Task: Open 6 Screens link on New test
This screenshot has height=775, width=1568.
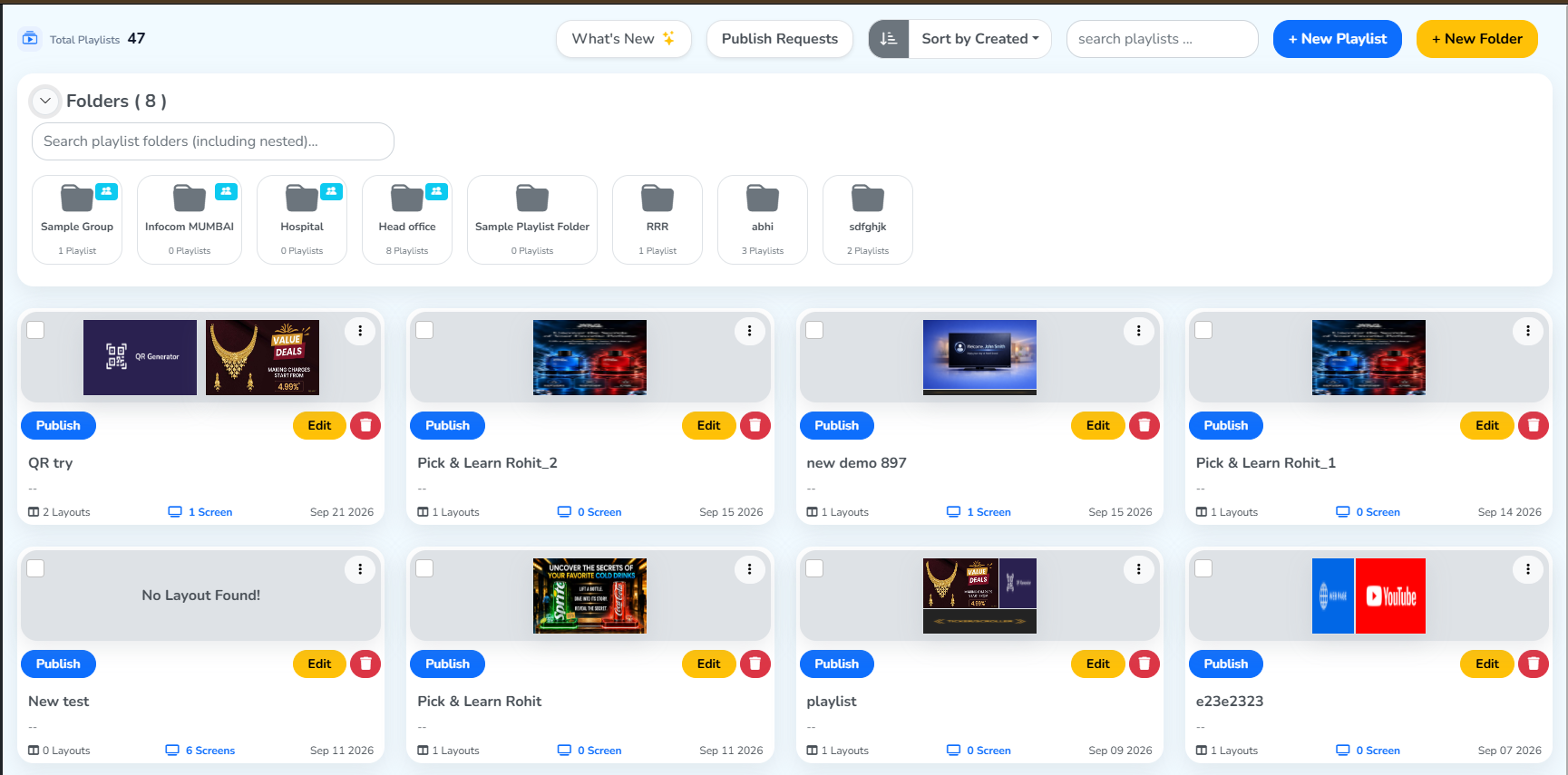Action: click(200, 751)
